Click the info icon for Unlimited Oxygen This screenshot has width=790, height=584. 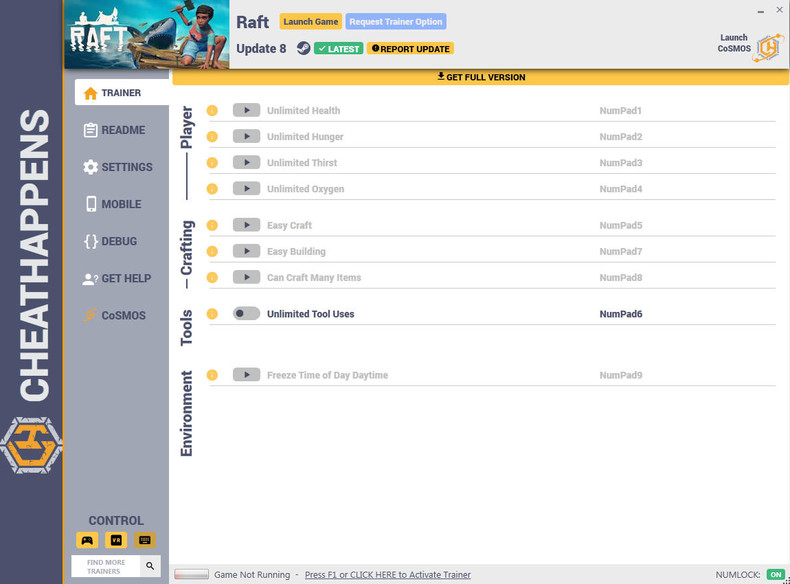[x=212, y=189]
